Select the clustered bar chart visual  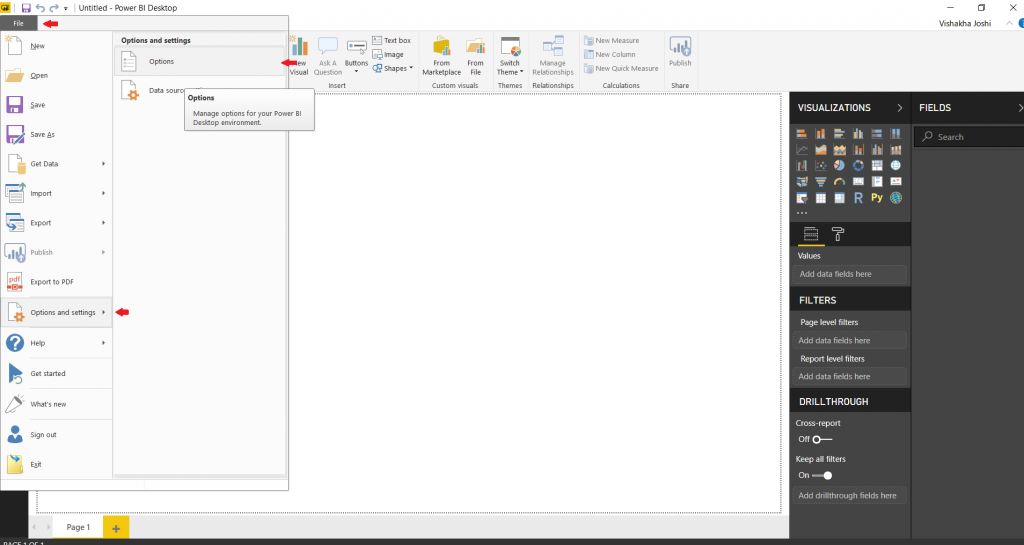click(840, 134)
